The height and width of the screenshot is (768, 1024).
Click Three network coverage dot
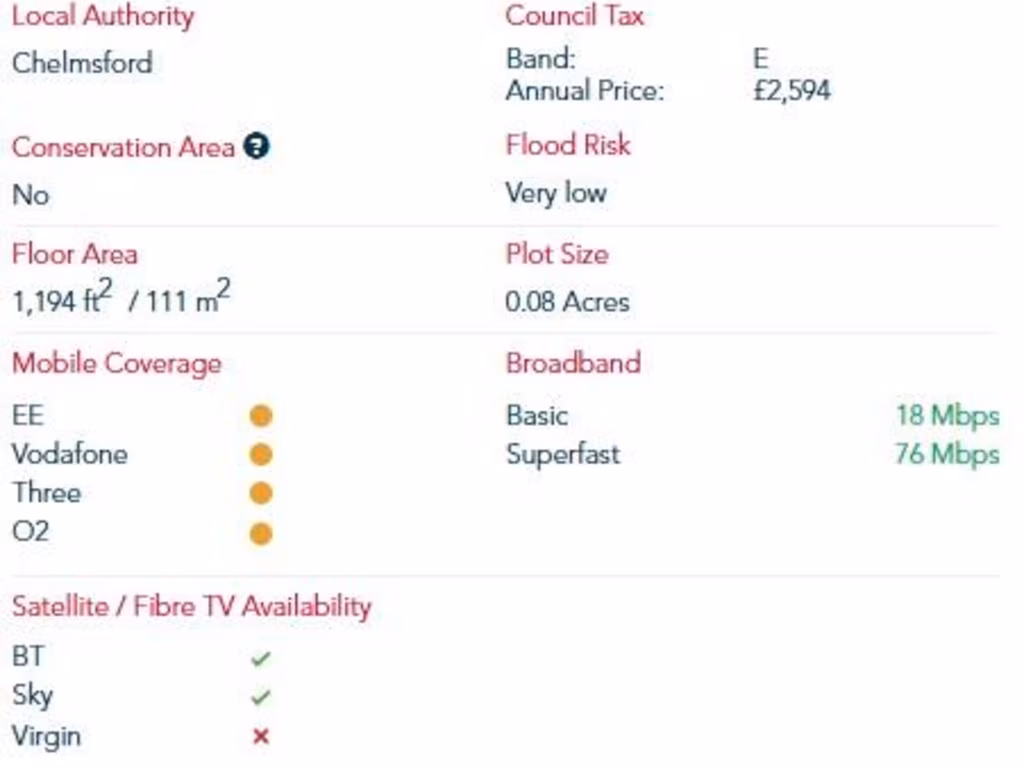260,494
